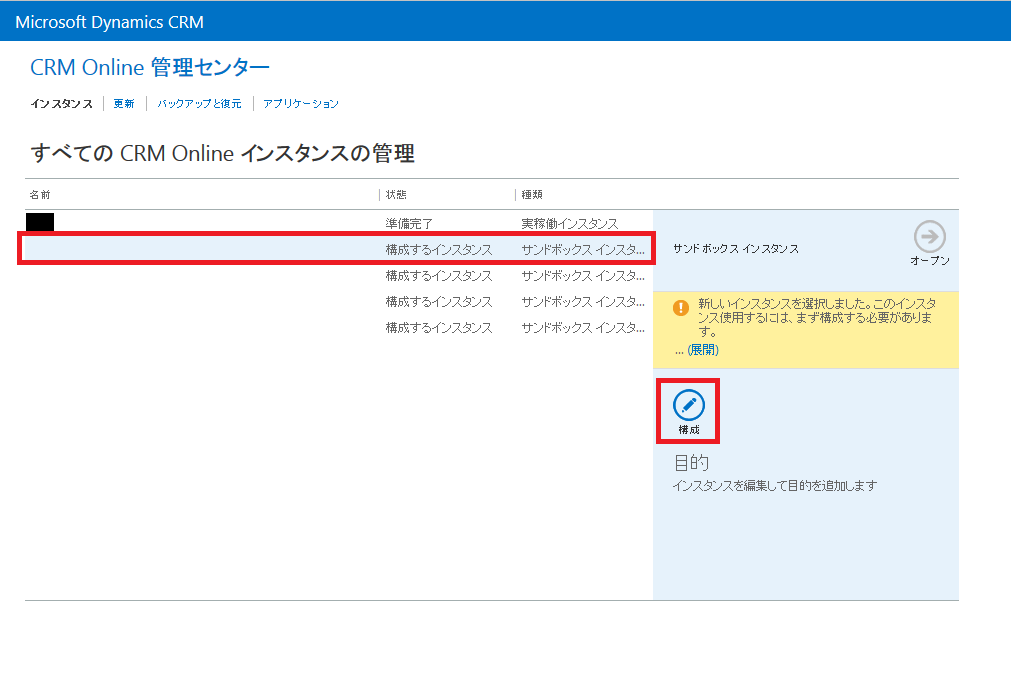This screenshot has width=1012, height=674.
Task: Click the orange warning exclamation icon
Action: click(x=680, y=308)
